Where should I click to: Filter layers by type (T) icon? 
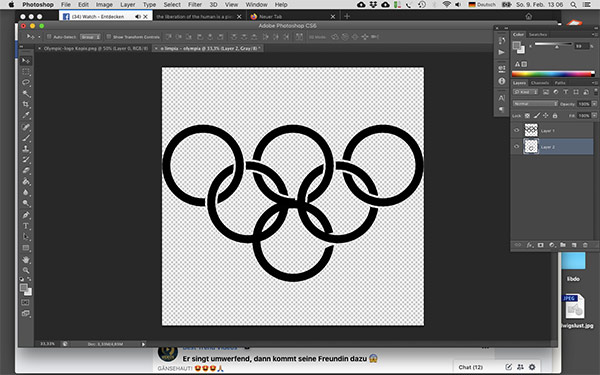[566, 92]
